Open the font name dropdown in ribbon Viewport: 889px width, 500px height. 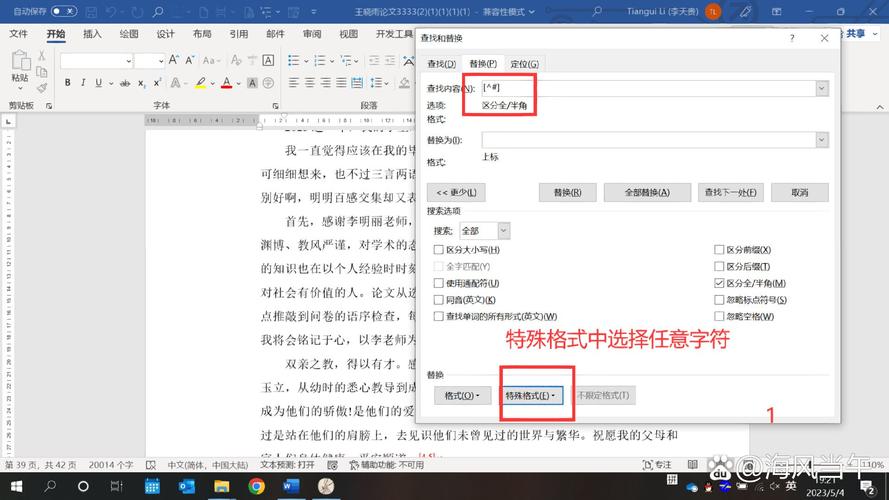(x=129, y=61)
